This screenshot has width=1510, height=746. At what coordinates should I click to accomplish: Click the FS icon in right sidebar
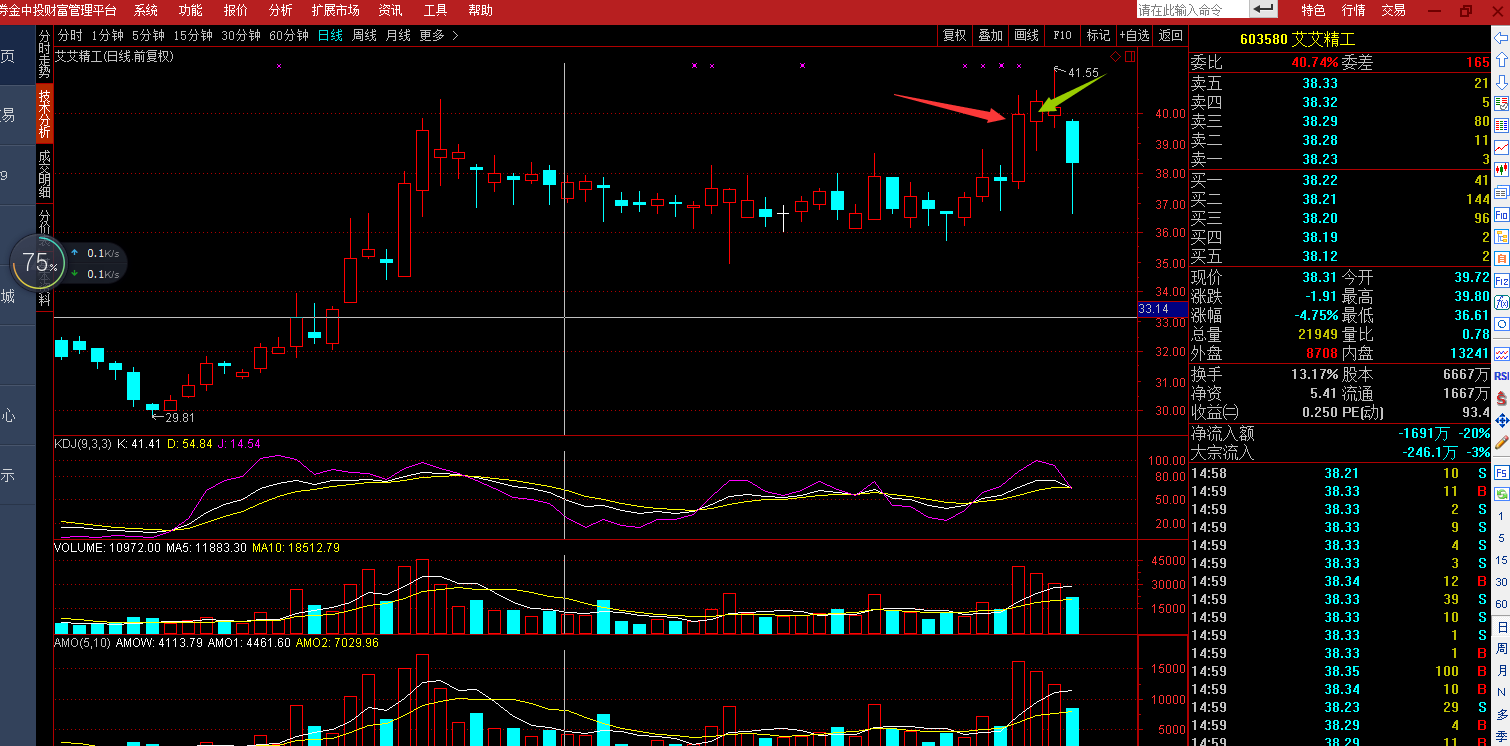click(1501, 471)
